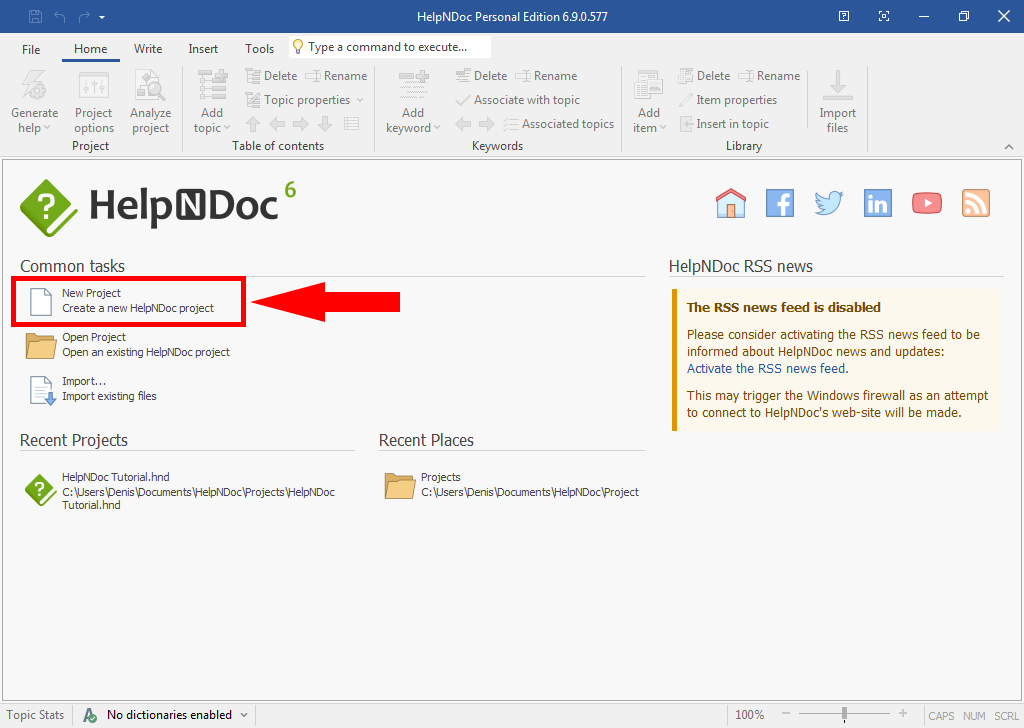Click Insert in topic

tap(724, 124)
